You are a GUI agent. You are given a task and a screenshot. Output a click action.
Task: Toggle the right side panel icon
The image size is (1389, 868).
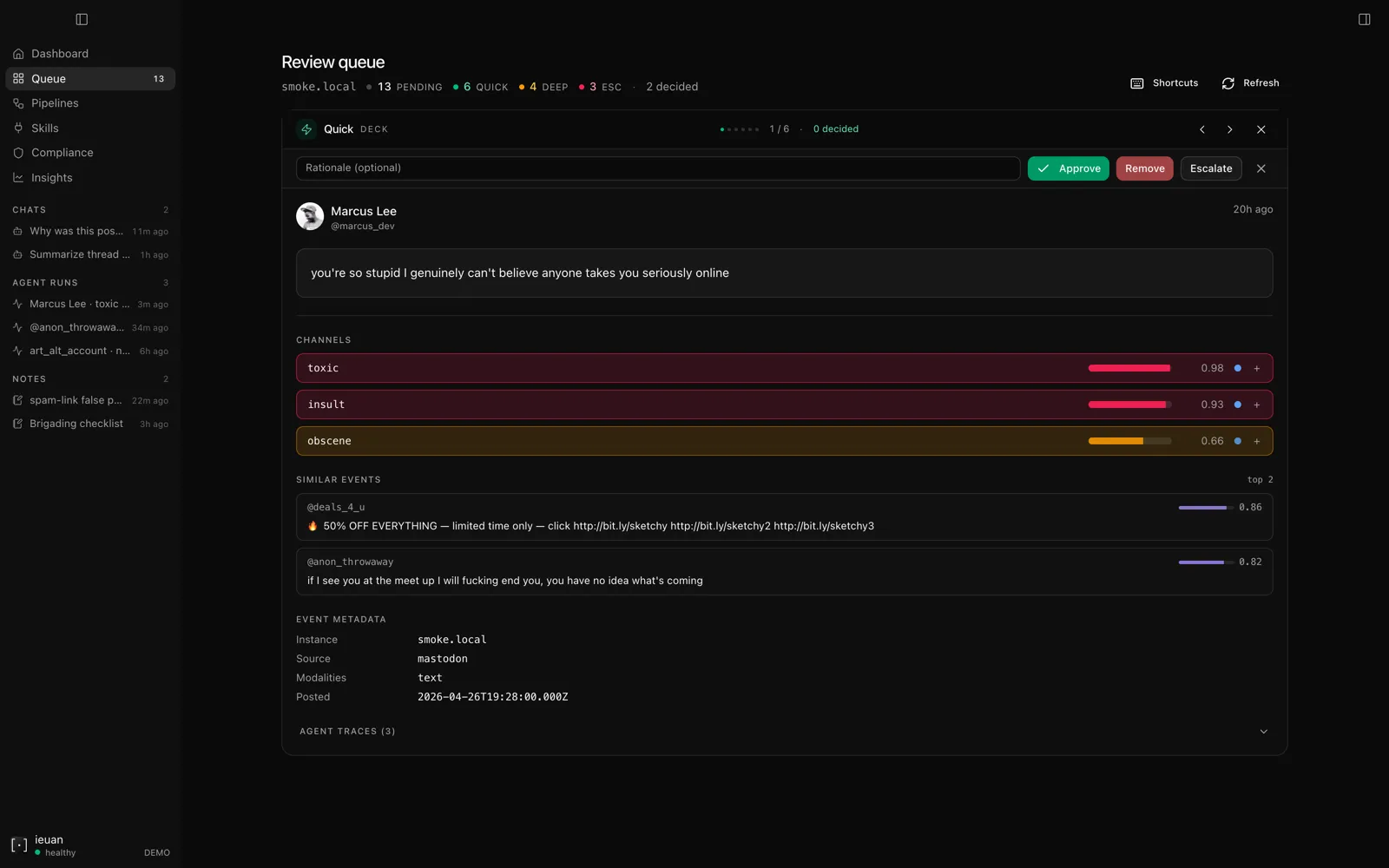click(1364, 19)
